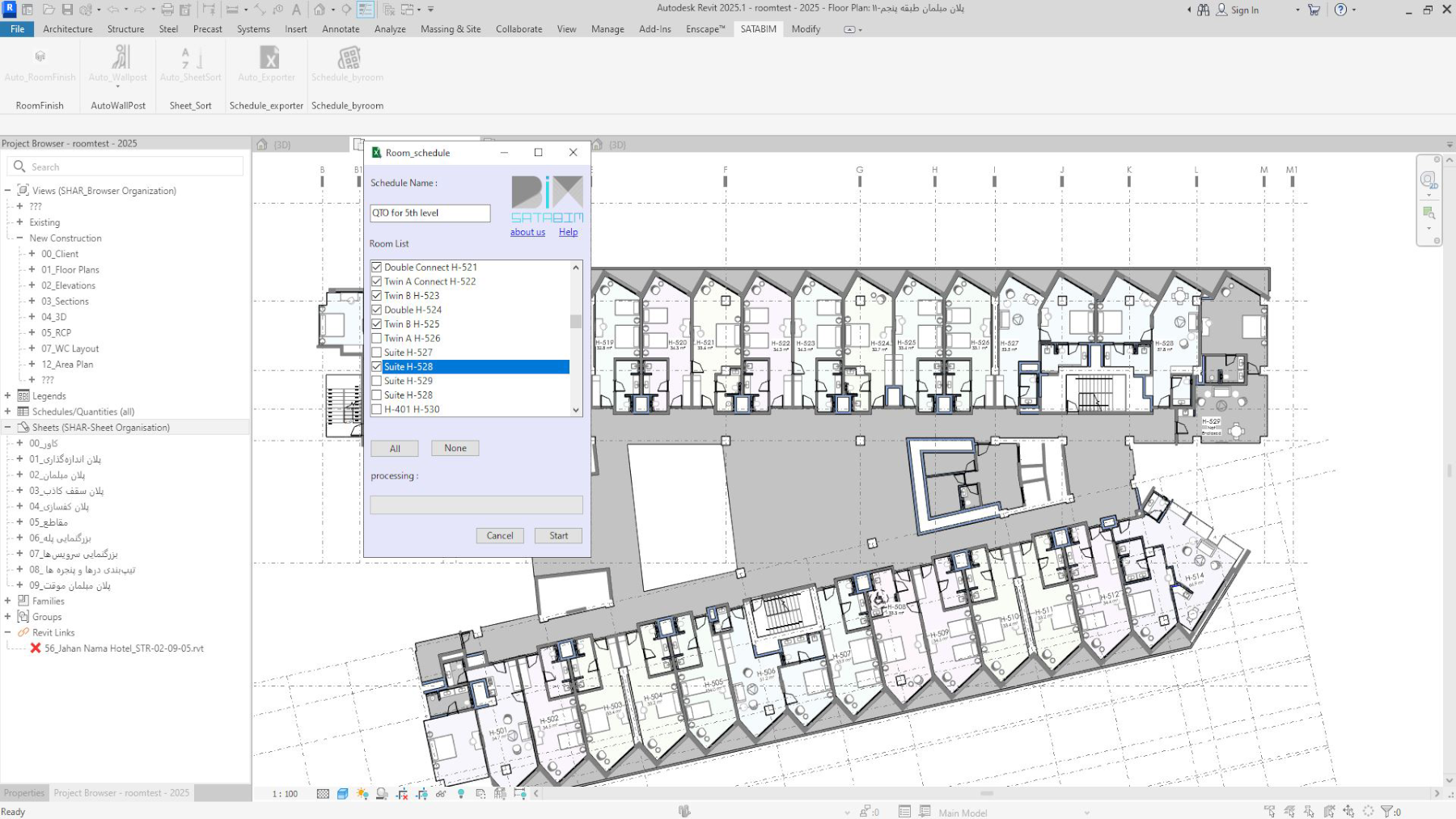Click the Default 3D View house icon
The width and height of the screenshot is (1456, 819).
320,10
